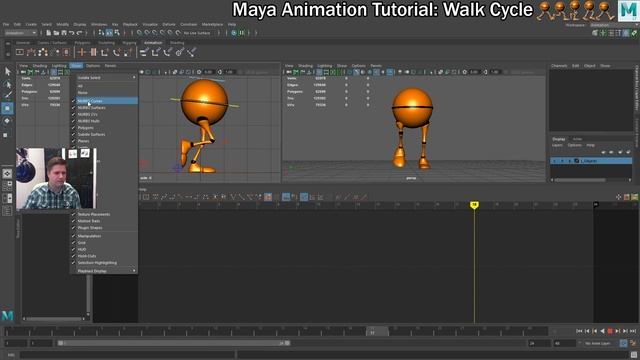Expand the Isolate Select submenu
640x360 pixels.
104,78
